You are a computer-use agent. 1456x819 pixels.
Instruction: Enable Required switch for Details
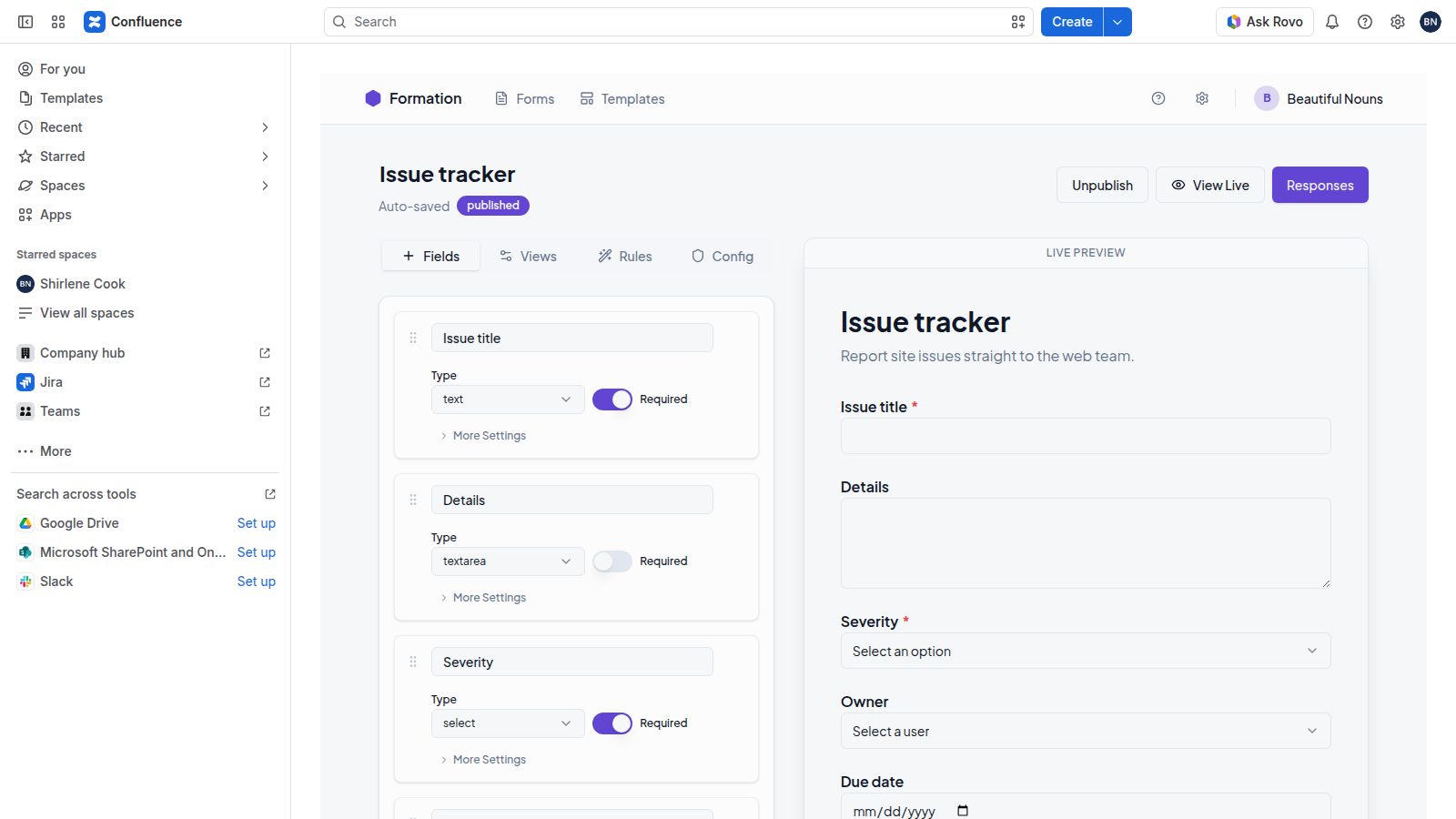(x=612, y=561)
